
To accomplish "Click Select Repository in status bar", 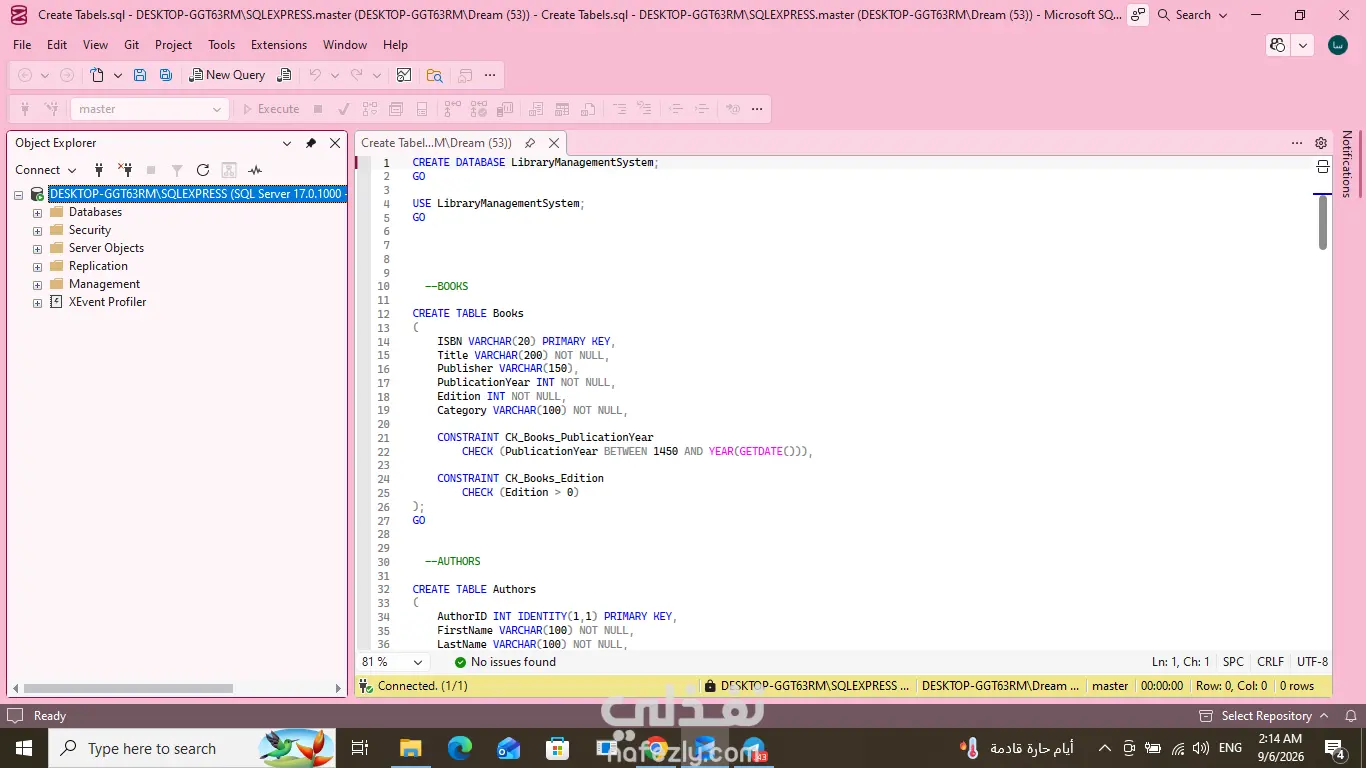I will [x=1266, y=716].
